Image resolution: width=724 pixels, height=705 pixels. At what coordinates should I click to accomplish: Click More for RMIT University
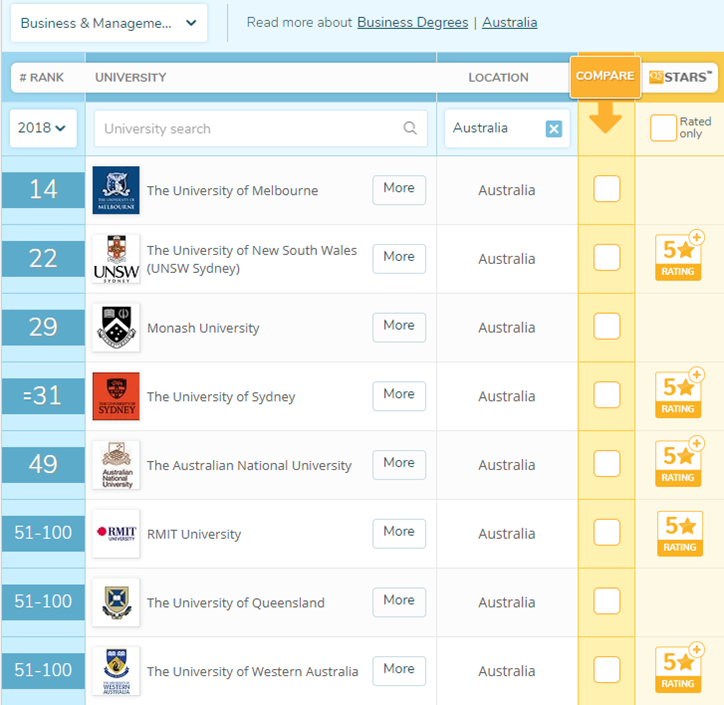(x=399, y=533)
